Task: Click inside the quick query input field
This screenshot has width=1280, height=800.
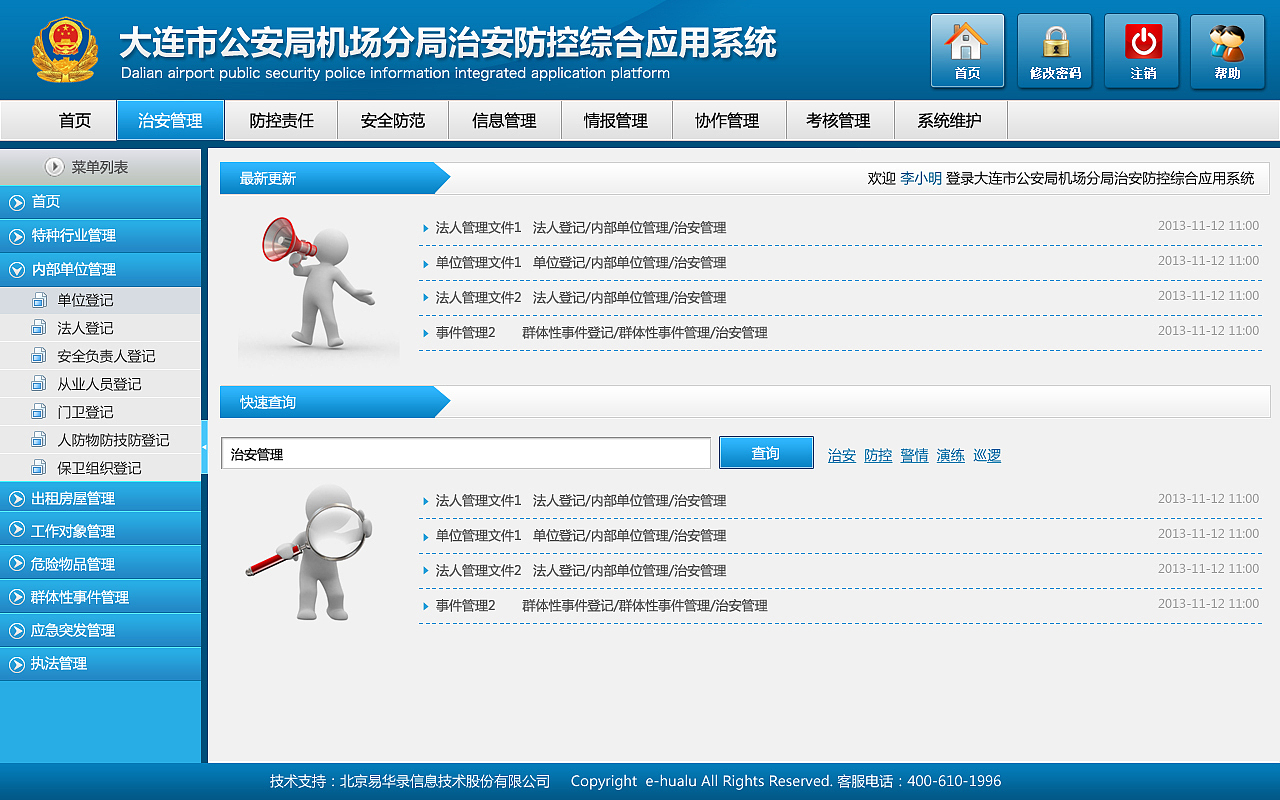Action: pos(465,452)
